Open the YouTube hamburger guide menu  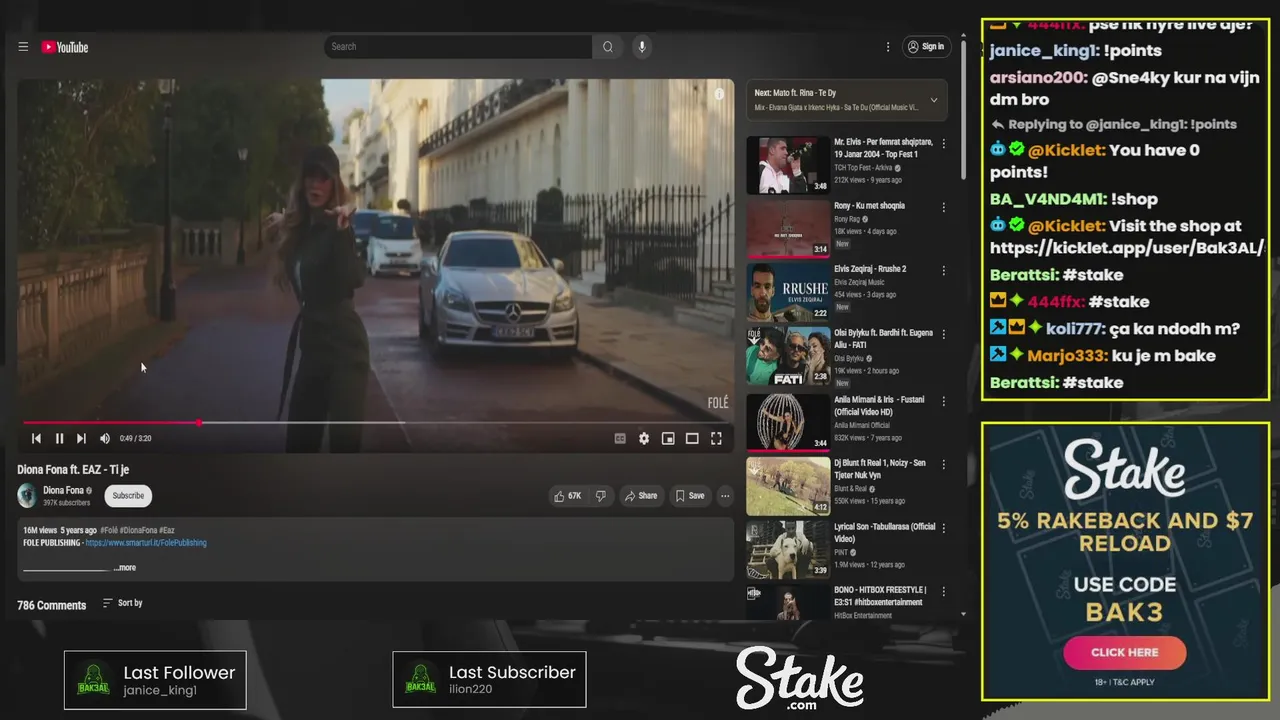(x=23, y=47)
